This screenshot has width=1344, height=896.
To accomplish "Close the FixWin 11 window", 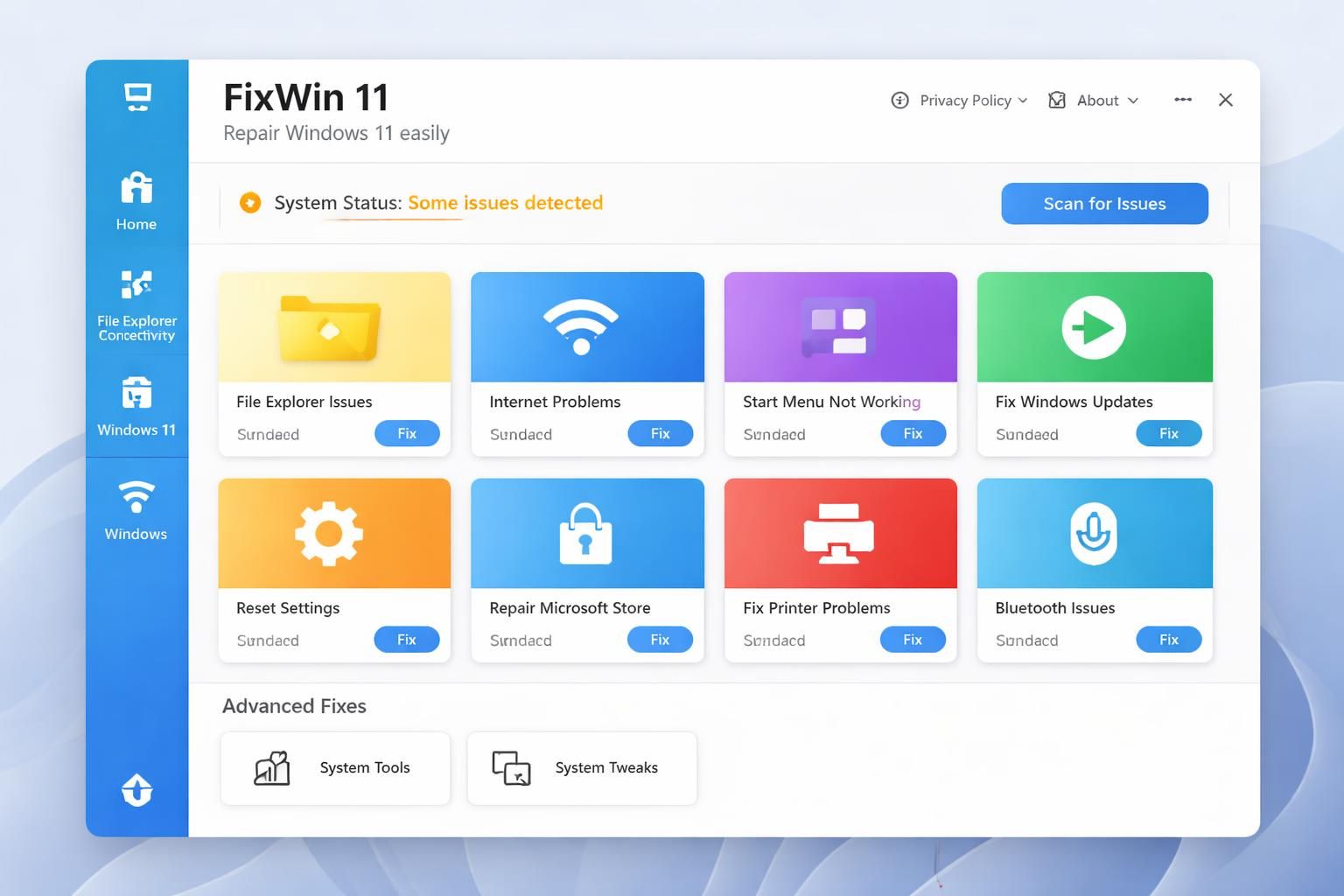I will pos(1226,100).
